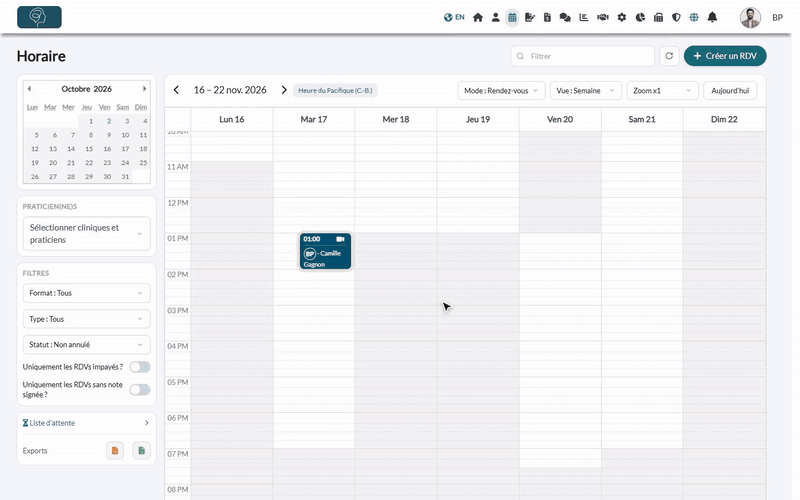Toggle Uniquement les RDVs impayés switch
Image resolution: width=800 pixels, height=500 pixels.
click(x=140, y=367)
